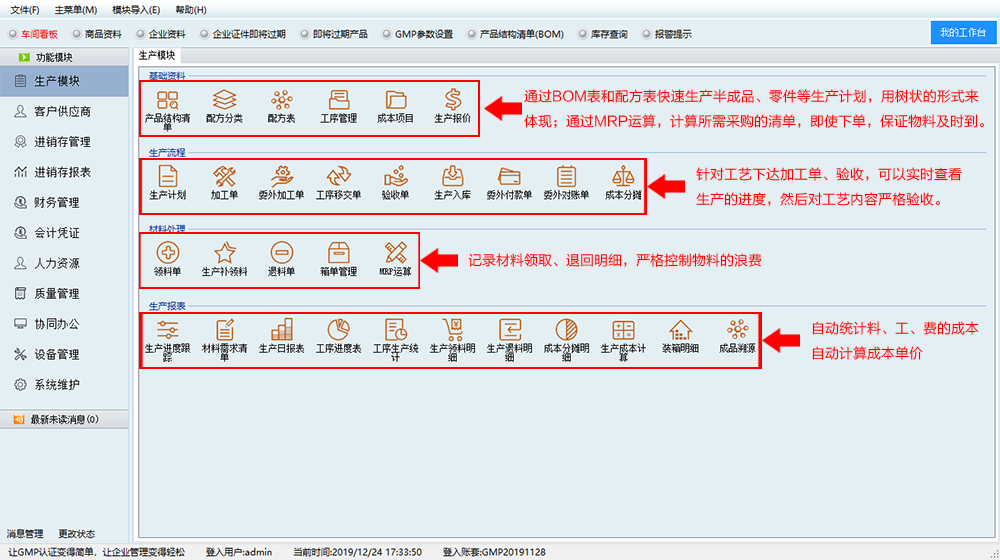Click the 生产补领料 star icon

click(x=224, y=253)
